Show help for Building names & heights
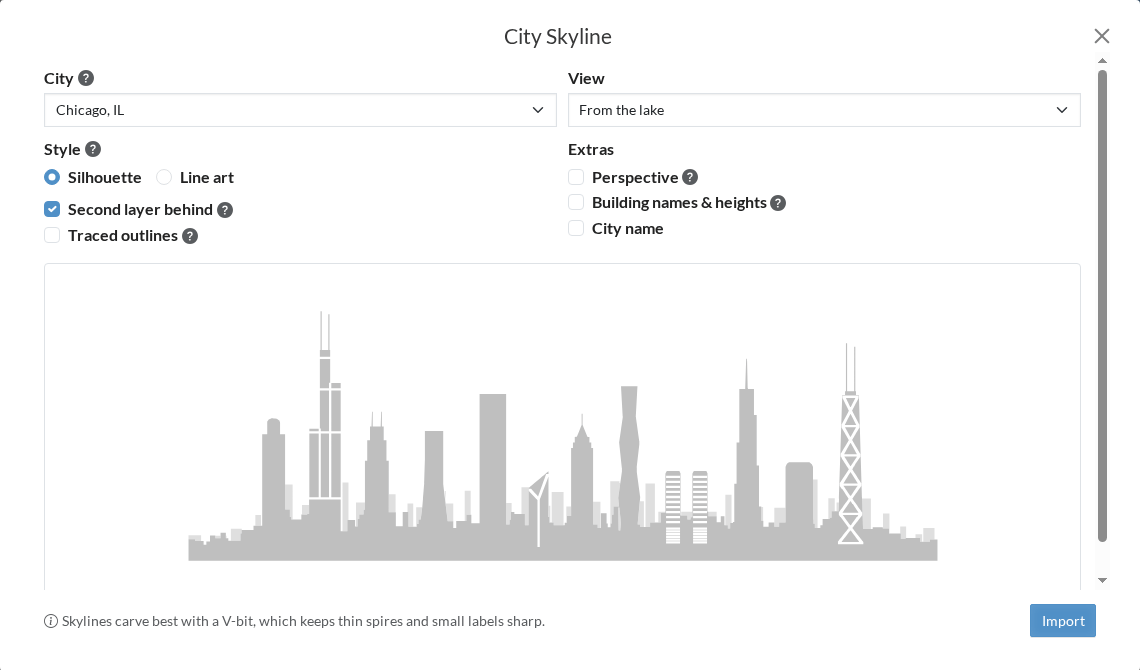This screenshot has height=670, width=1140. tap(778, 203)
